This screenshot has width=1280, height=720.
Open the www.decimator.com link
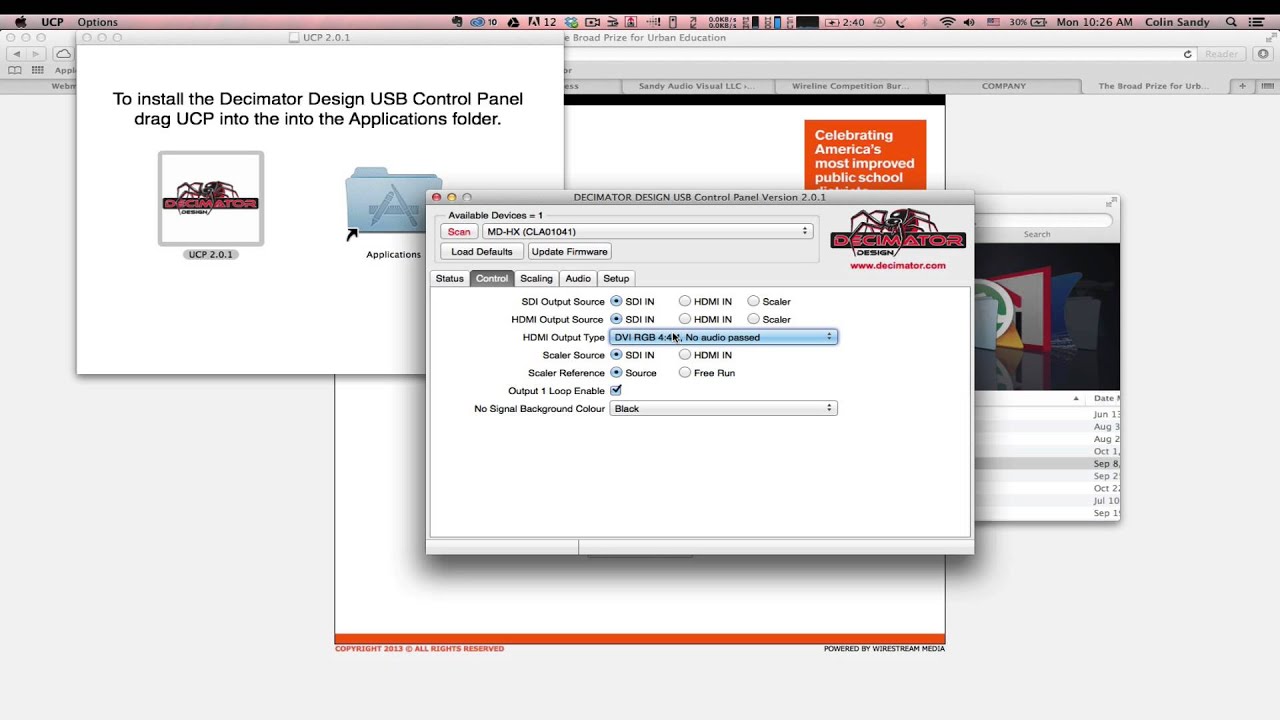pyautogui.click(x=898, y=266)
